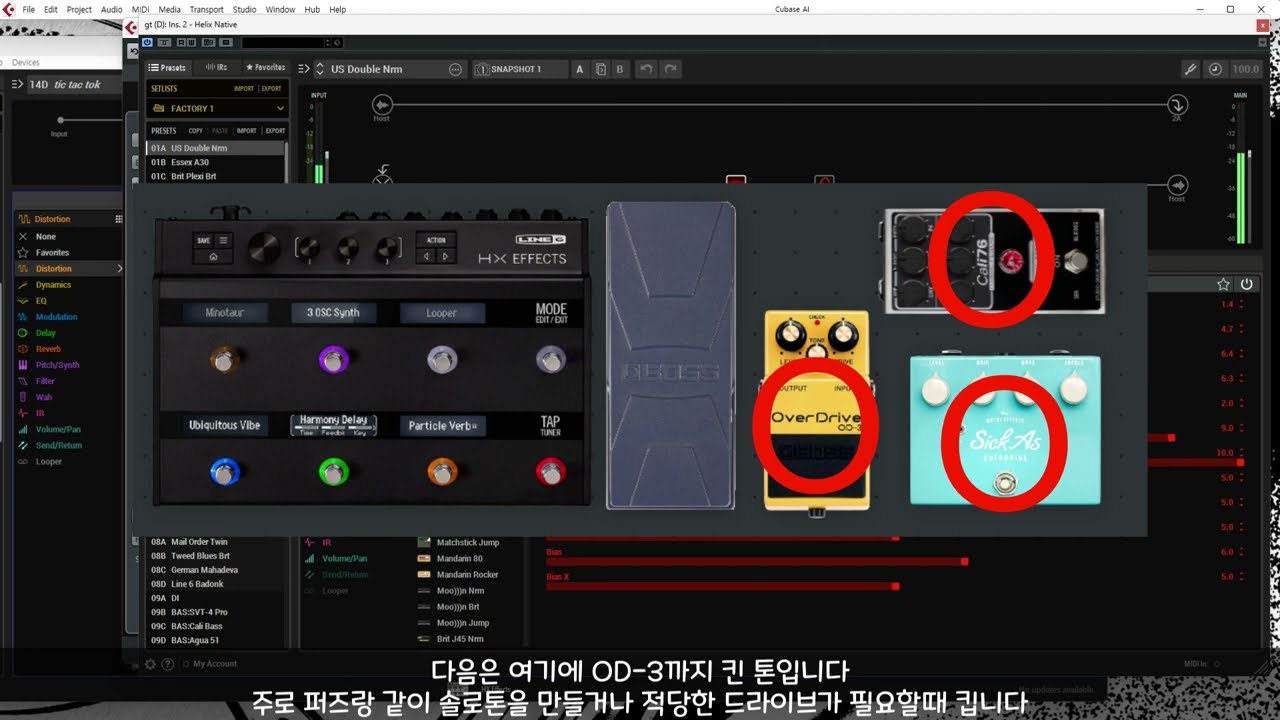Toggle the Read automation R button
1280x720 pixels.
(181, 42)
